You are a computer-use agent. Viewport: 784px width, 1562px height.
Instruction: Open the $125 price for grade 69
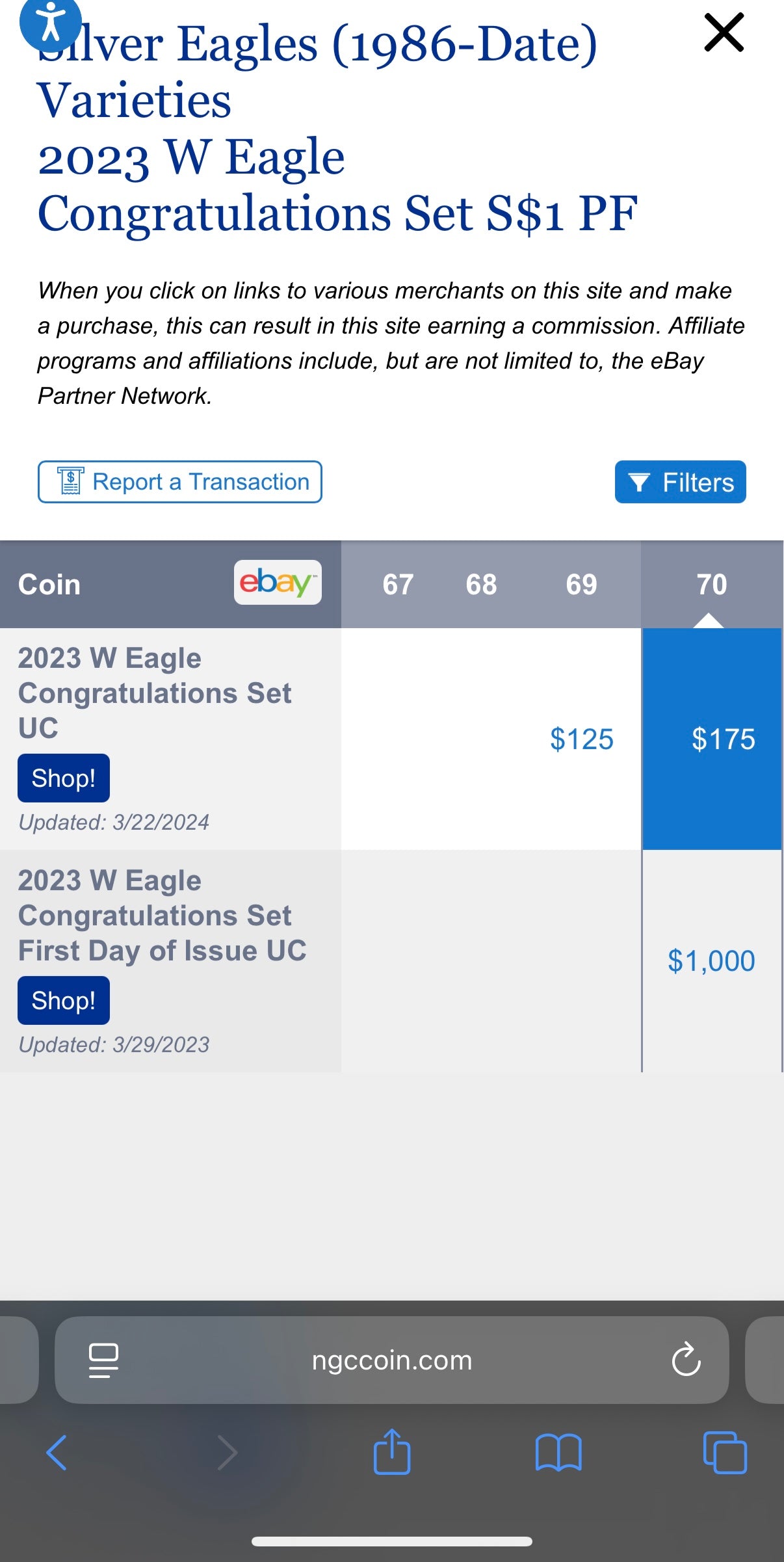[x=581, y=739]
